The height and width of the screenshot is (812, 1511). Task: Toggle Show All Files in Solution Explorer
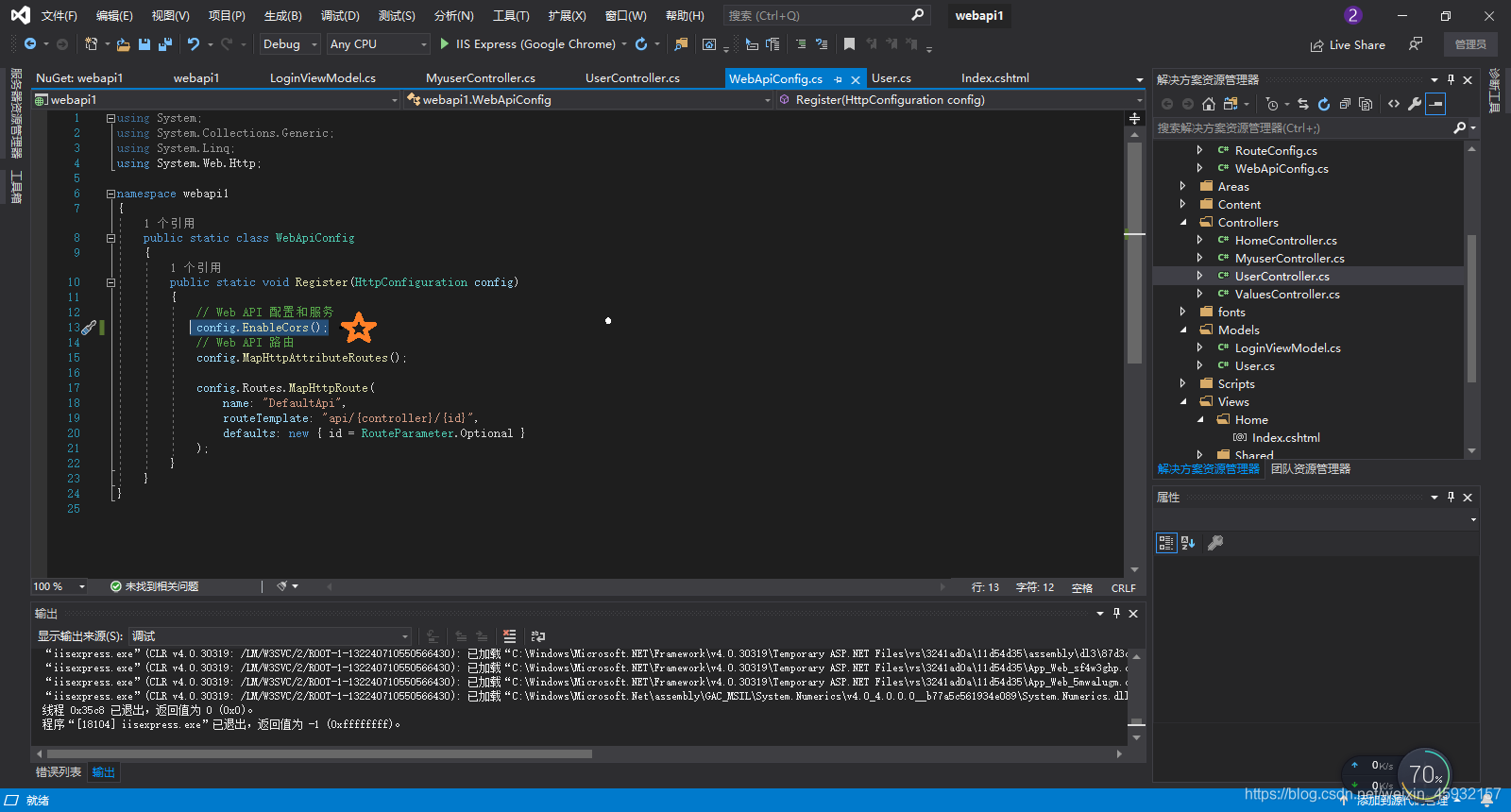[1366, 104]
